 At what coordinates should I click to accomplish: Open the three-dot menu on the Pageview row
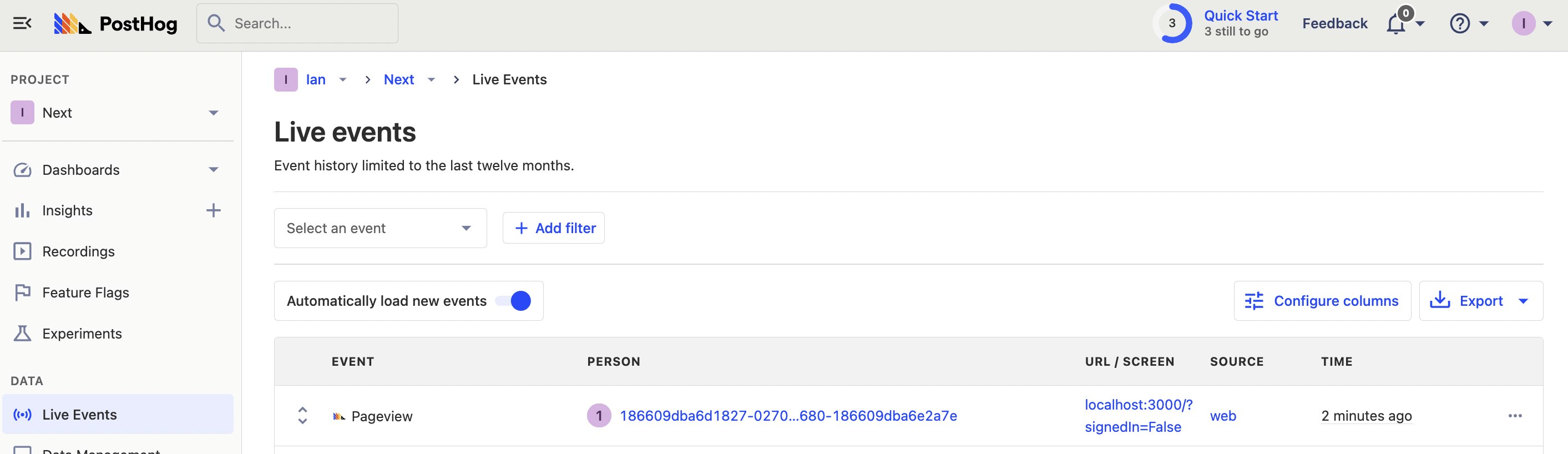[1514, 416]
